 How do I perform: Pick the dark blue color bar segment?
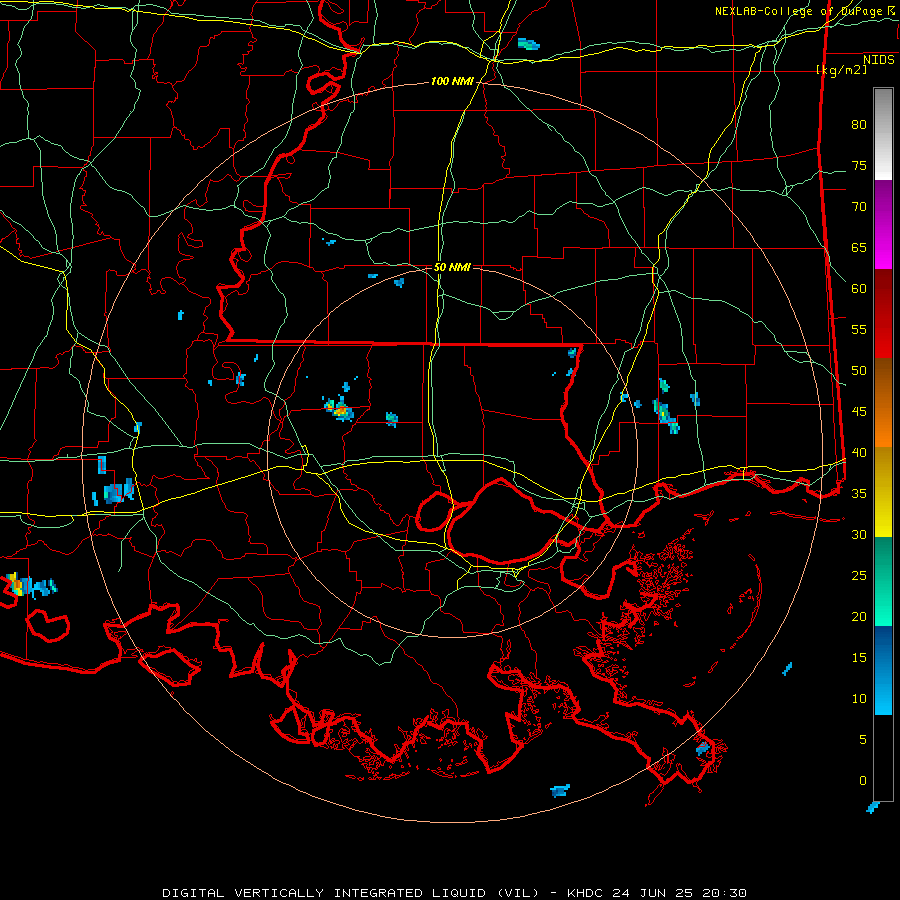(883, 648)
